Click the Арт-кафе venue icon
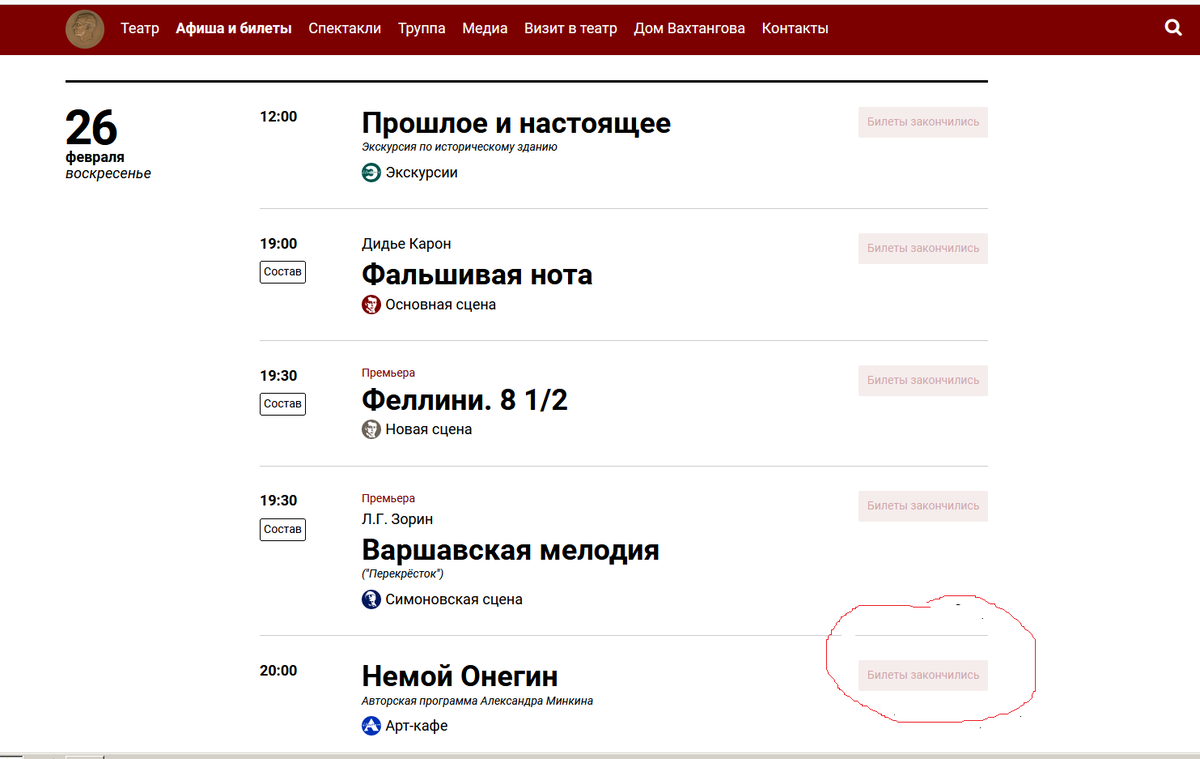 (371, 726)
